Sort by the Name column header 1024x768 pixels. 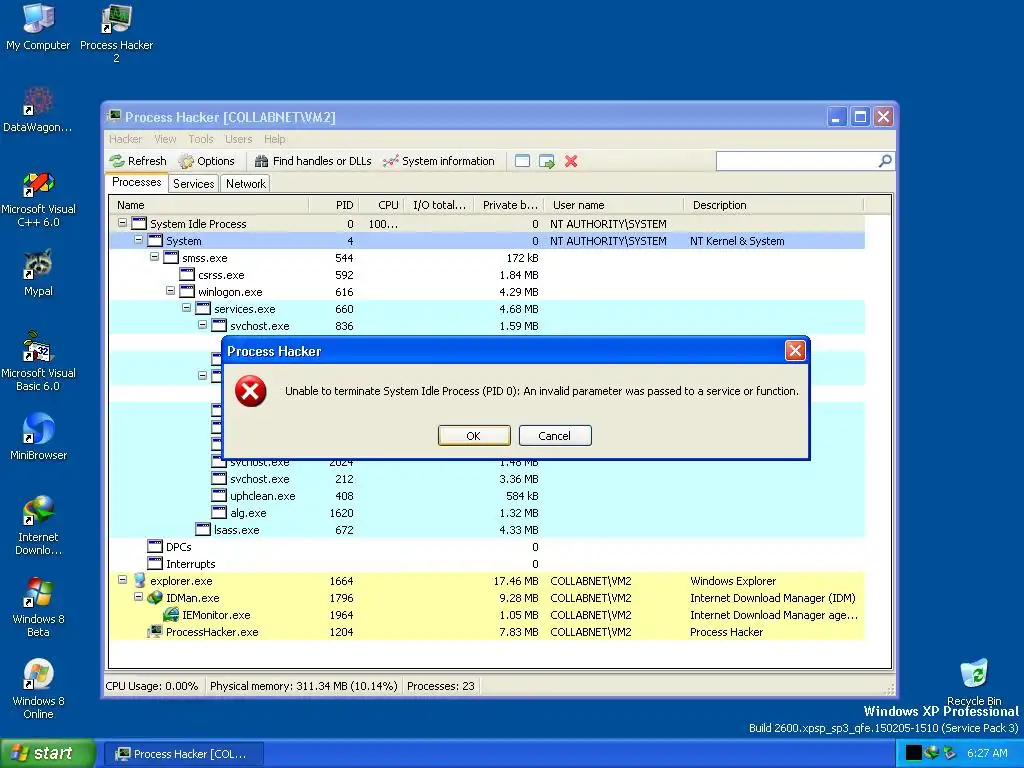click(x=208, y=205)
